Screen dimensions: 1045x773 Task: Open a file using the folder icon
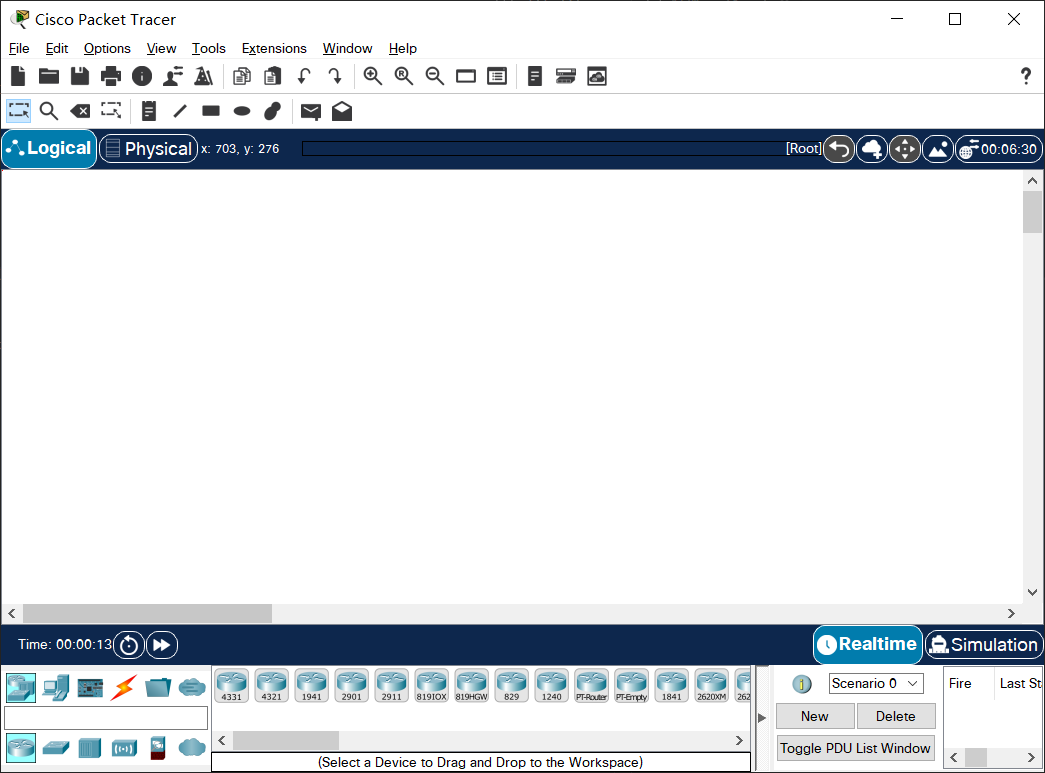[x=49, y=76]
